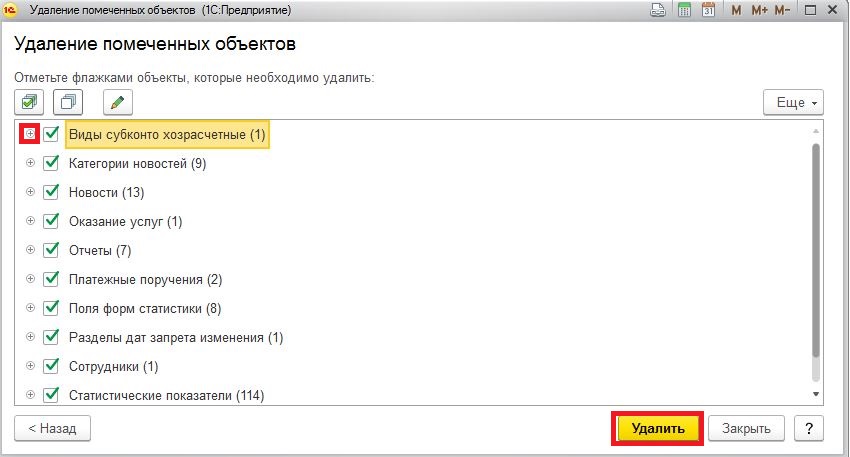Expand the Виды субконто хозрасчетные node
The width and height of the screenshot is (850, 457).
(30, 133)
